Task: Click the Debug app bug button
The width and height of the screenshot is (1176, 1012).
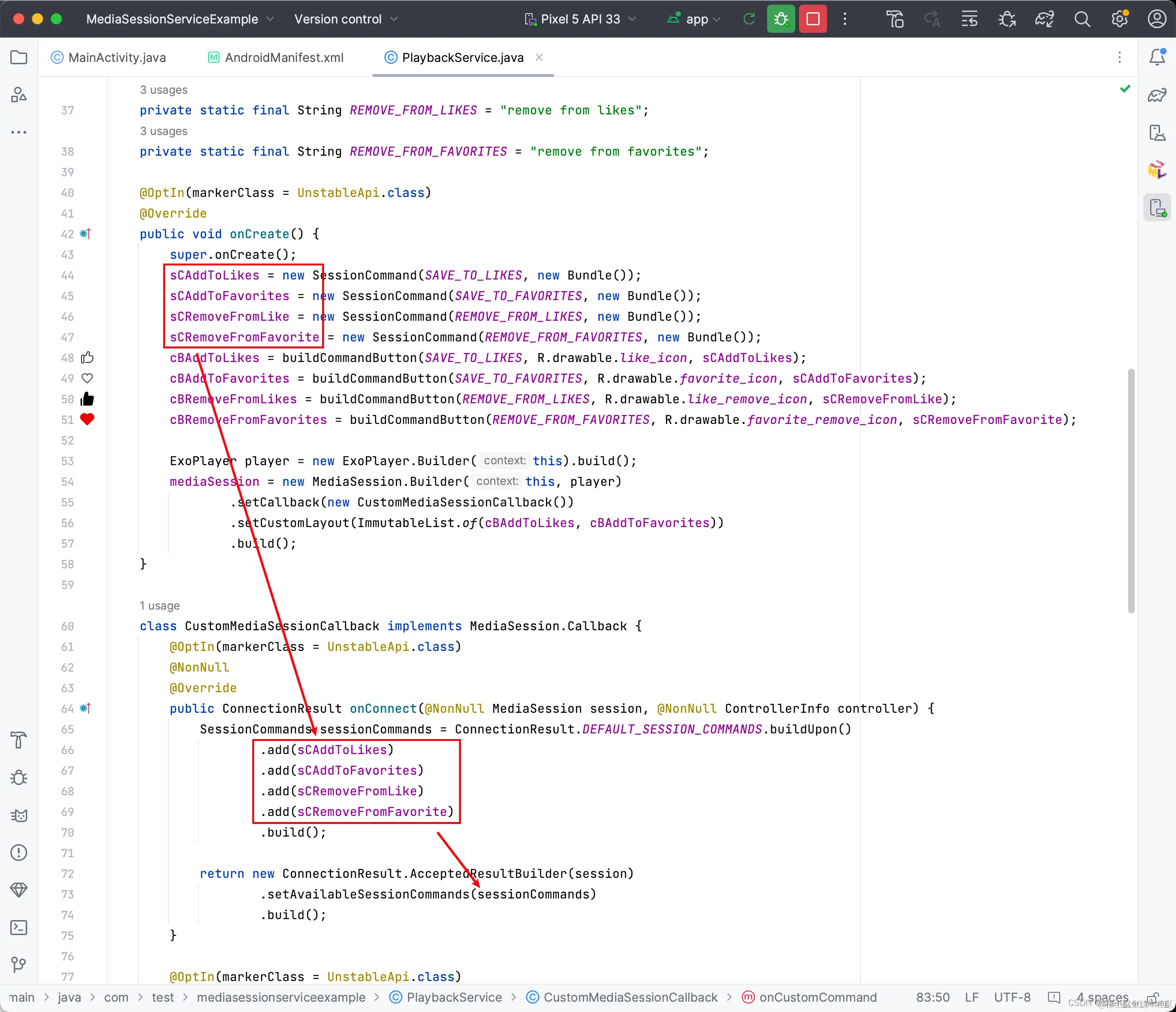Action: [780, 19]
